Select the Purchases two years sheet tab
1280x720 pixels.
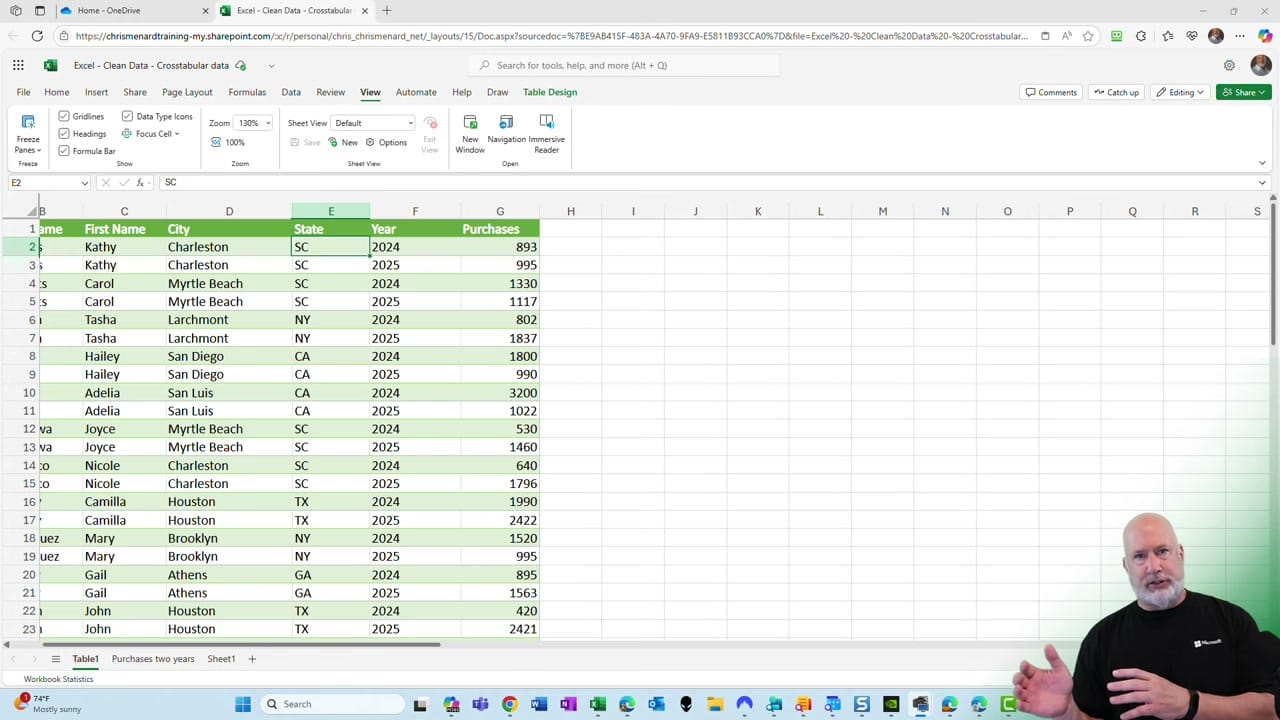pos(152,658)
